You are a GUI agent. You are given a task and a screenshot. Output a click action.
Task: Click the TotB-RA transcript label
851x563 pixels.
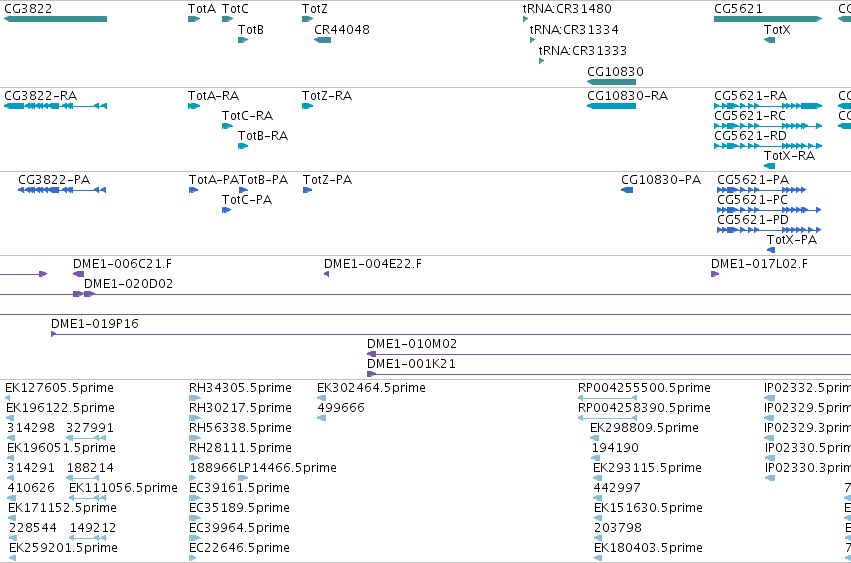pyautogui.click(x=263, y=136)
